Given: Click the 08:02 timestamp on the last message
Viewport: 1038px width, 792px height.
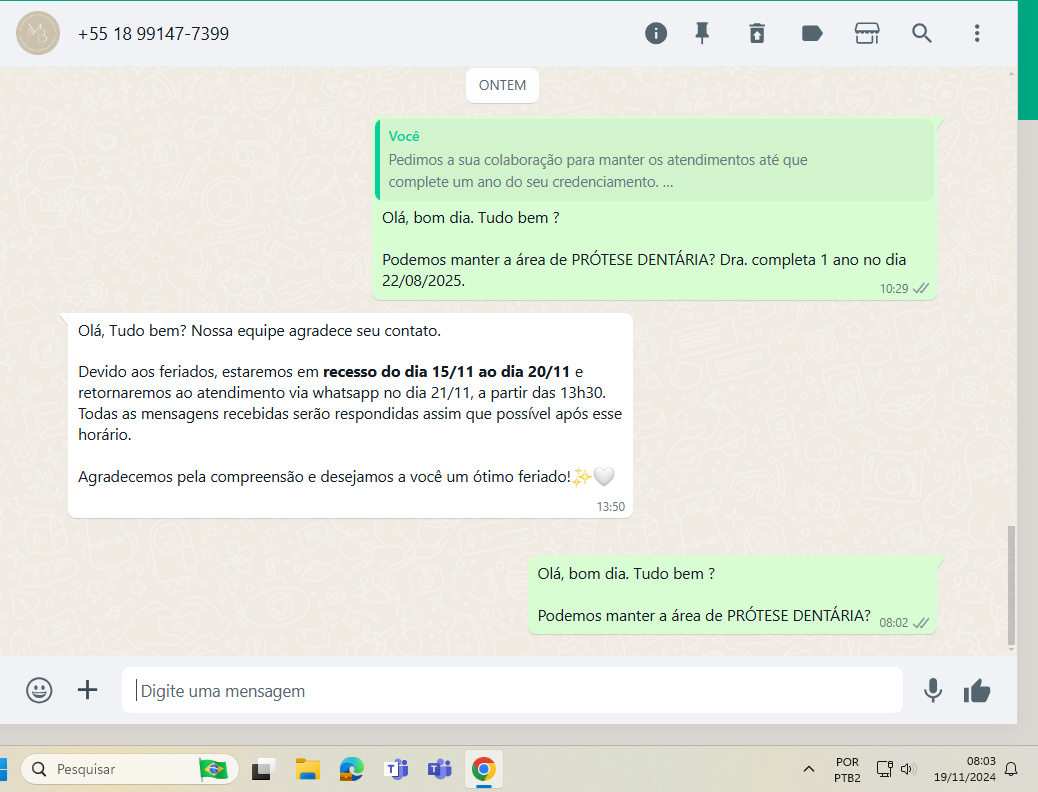Looking at the screenshot, I should click(x=893, y=622).
